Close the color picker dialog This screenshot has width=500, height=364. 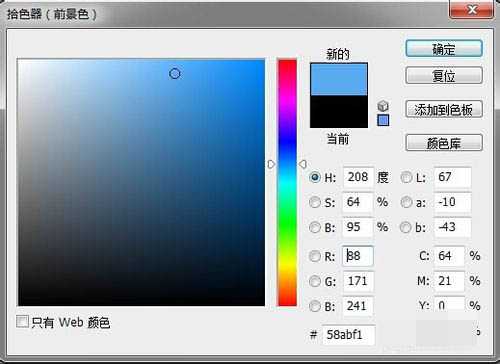pyautogui.click(x=472, y=10)
